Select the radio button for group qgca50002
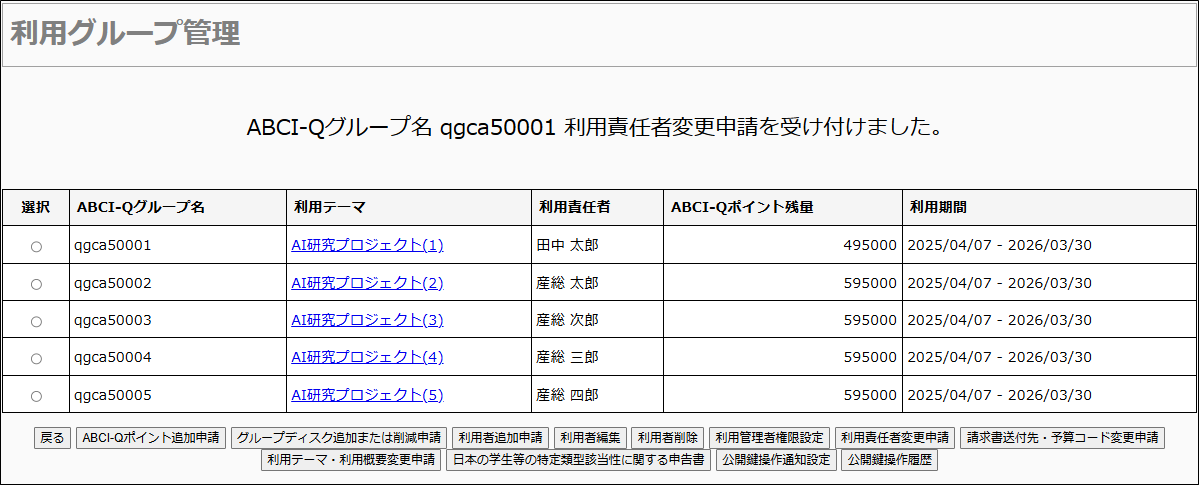 tap(36, 284)
